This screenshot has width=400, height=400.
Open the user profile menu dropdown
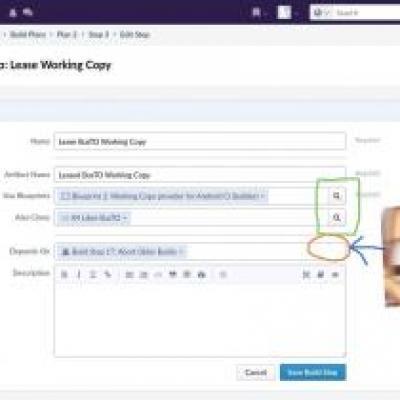pos(287,13)
